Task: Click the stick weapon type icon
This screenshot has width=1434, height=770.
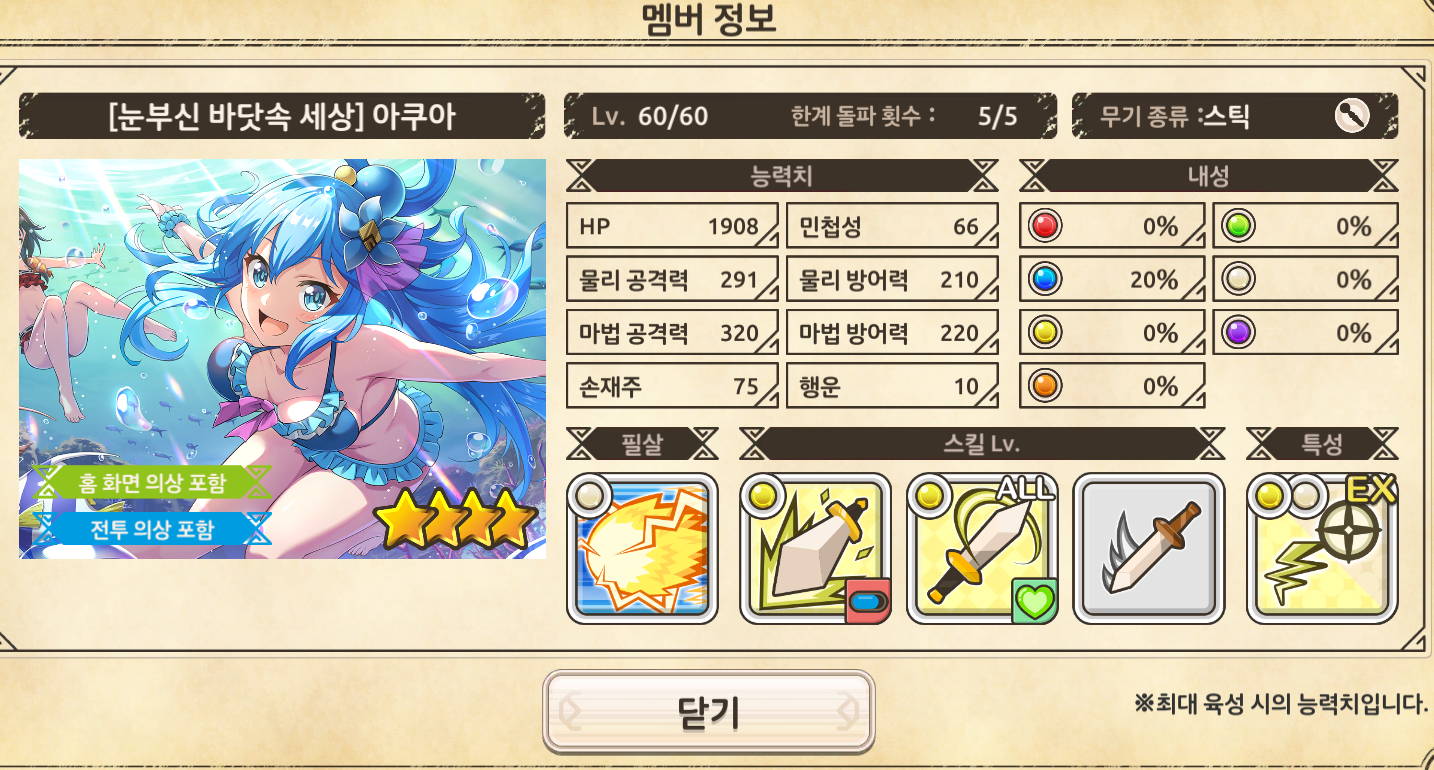Action: (x=1351, y=117)
